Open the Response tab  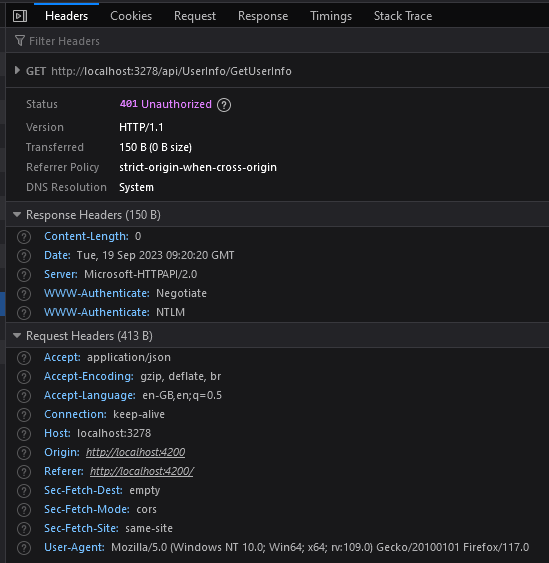(x=263, y=16)
